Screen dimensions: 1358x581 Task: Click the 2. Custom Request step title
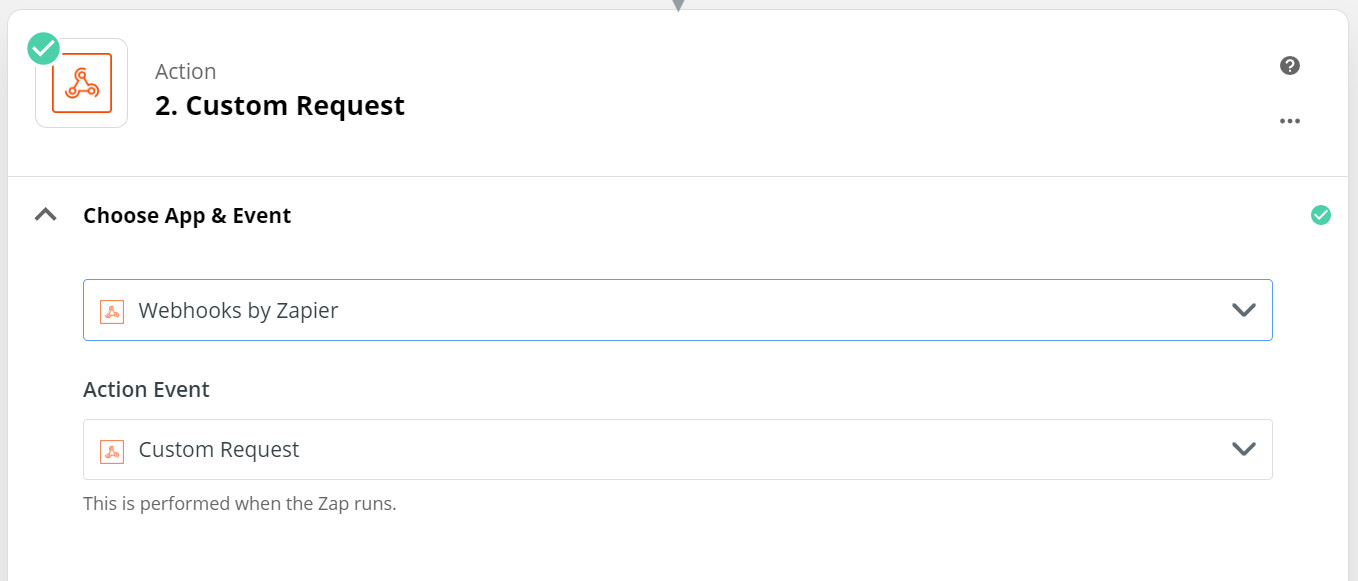pos(280,106)
